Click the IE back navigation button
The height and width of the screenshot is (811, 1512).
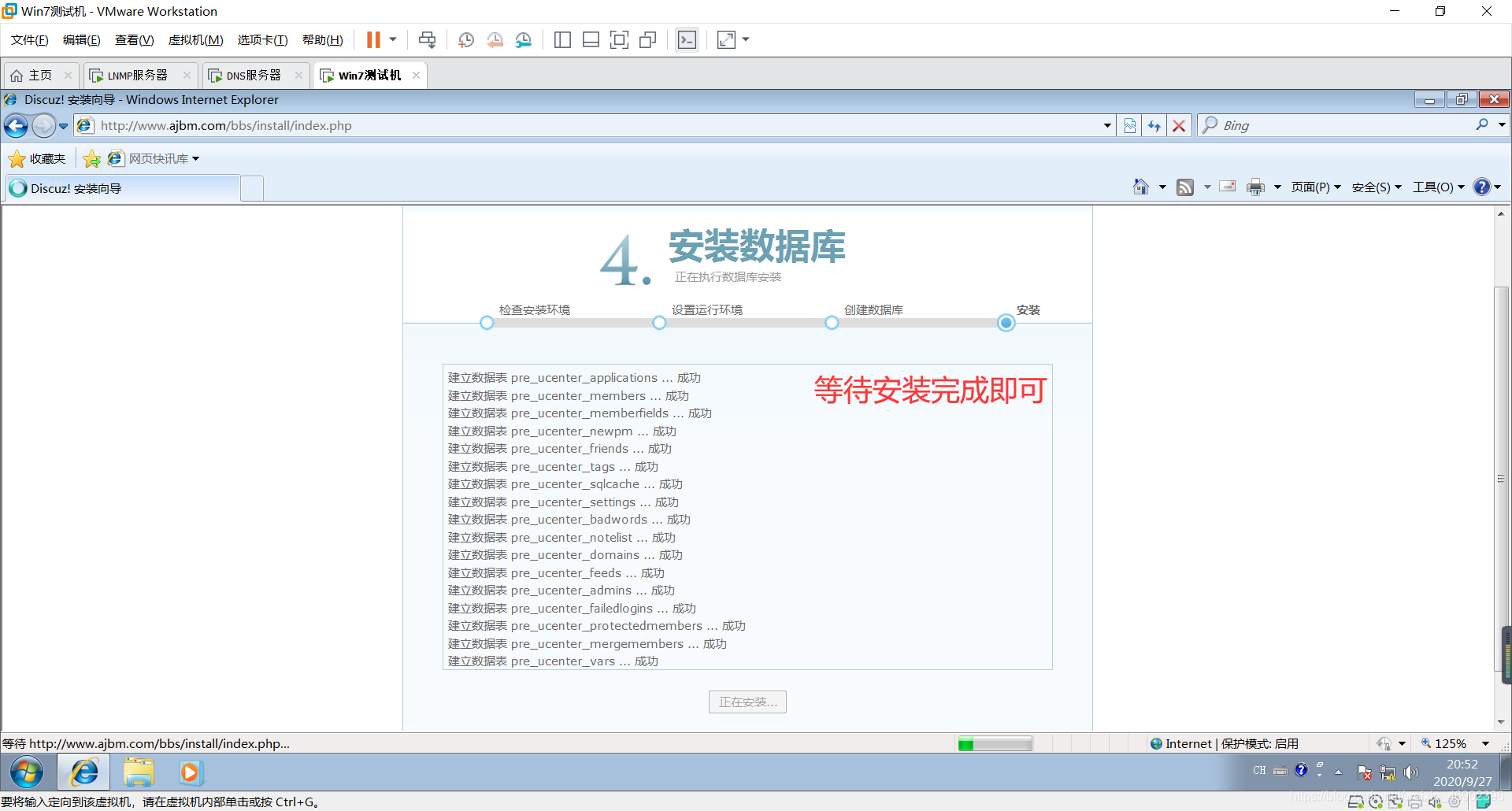tap(17, 125)
